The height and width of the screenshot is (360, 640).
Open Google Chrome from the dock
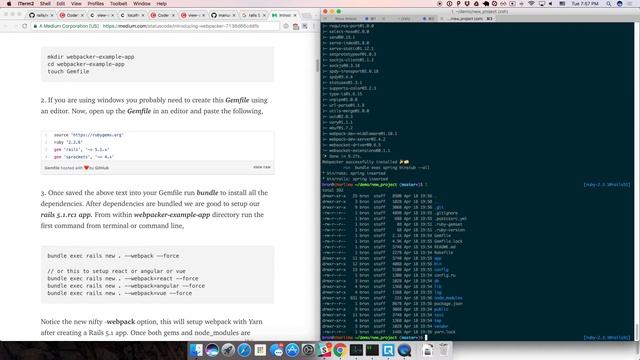pyautogui.click(x=340, y=350)
